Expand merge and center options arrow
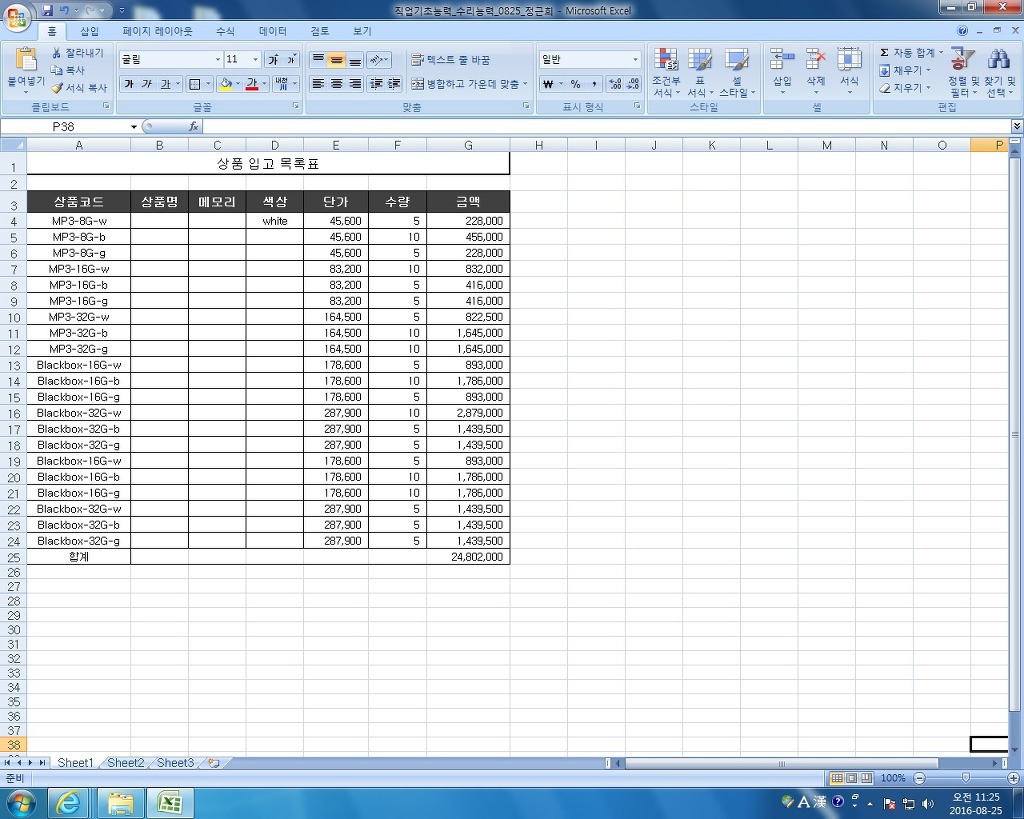 click(525, 84)
